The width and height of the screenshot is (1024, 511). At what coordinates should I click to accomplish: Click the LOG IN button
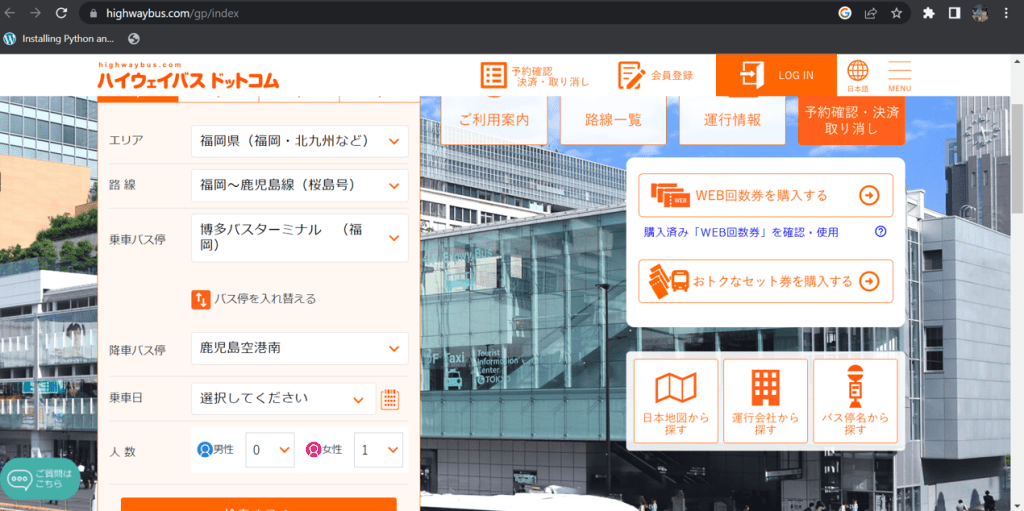point(777,75)
